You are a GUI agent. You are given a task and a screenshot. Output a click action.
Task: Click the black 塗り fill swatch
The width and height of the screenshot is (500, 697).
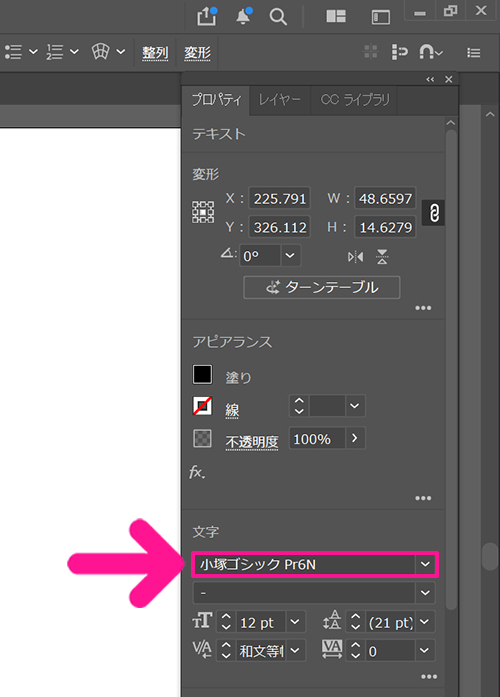(202, 374)
